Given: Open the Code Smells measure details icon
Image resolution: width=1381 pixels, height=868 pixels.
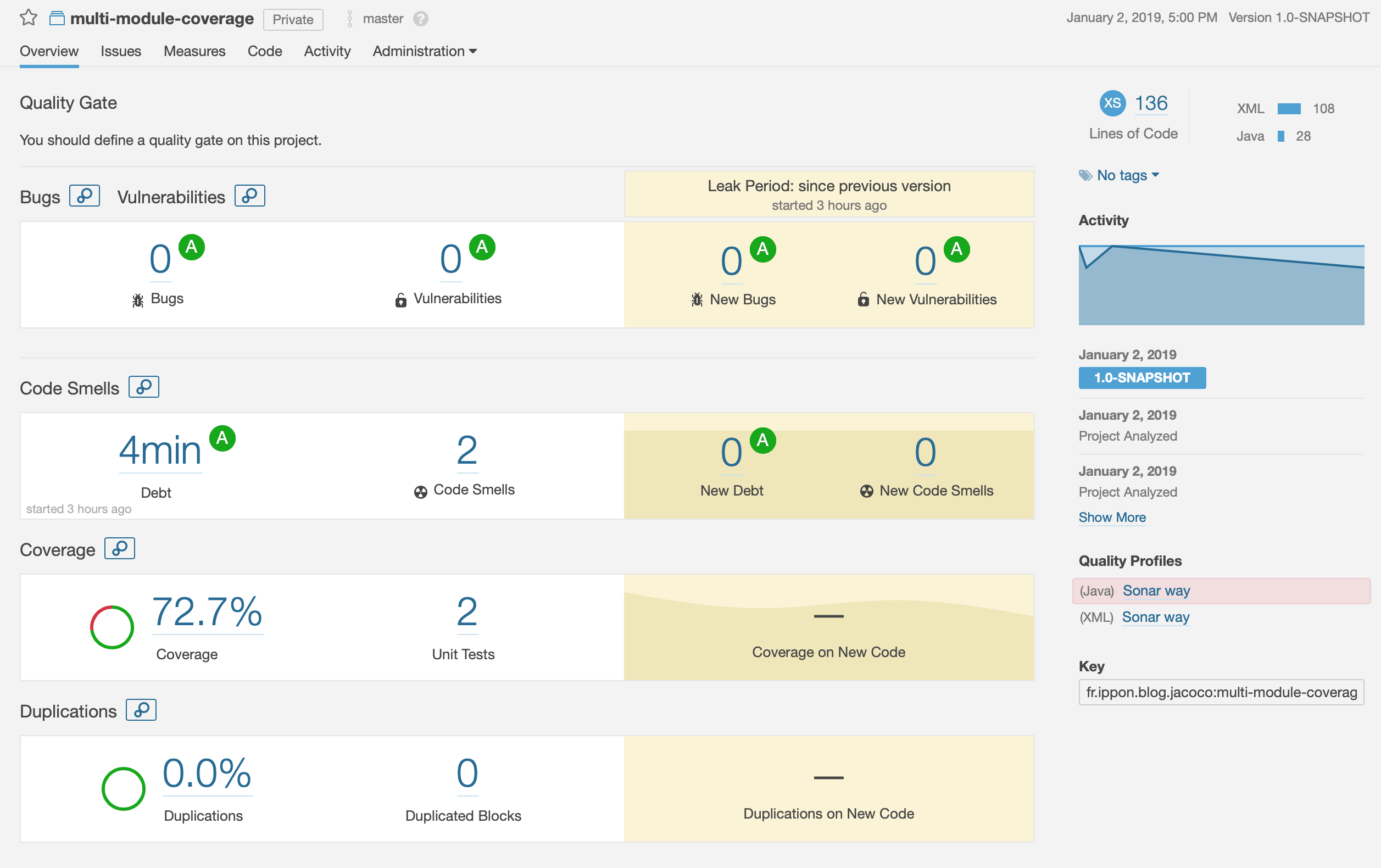Looking at the screenshot, I should (x=143, y=387).
